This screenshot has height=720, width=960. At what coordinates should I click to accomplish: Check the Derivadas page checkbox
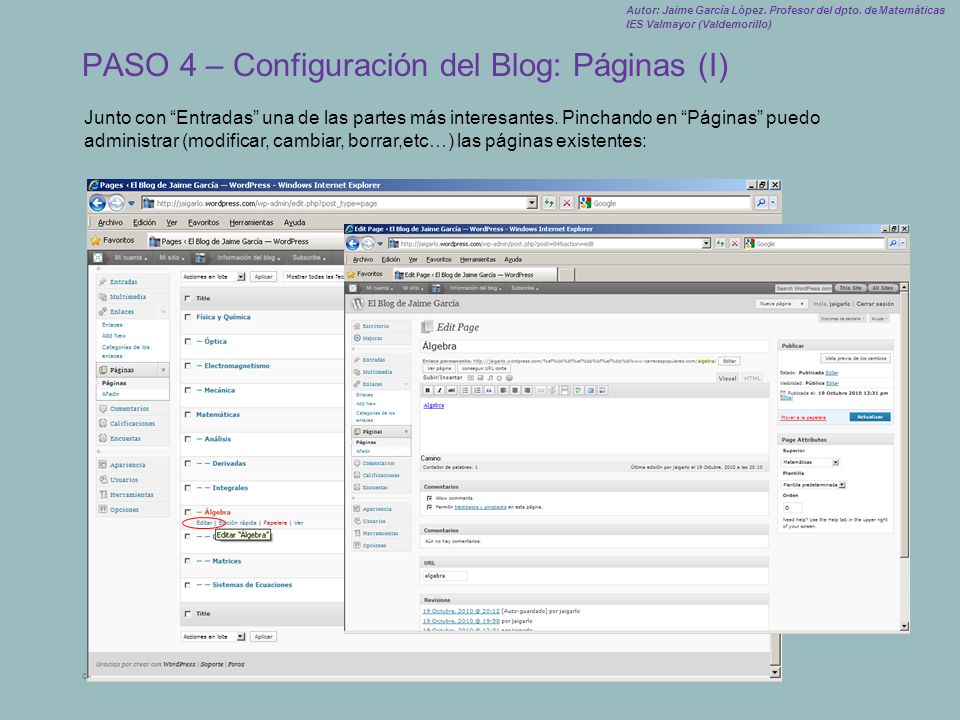pos(188,463)
